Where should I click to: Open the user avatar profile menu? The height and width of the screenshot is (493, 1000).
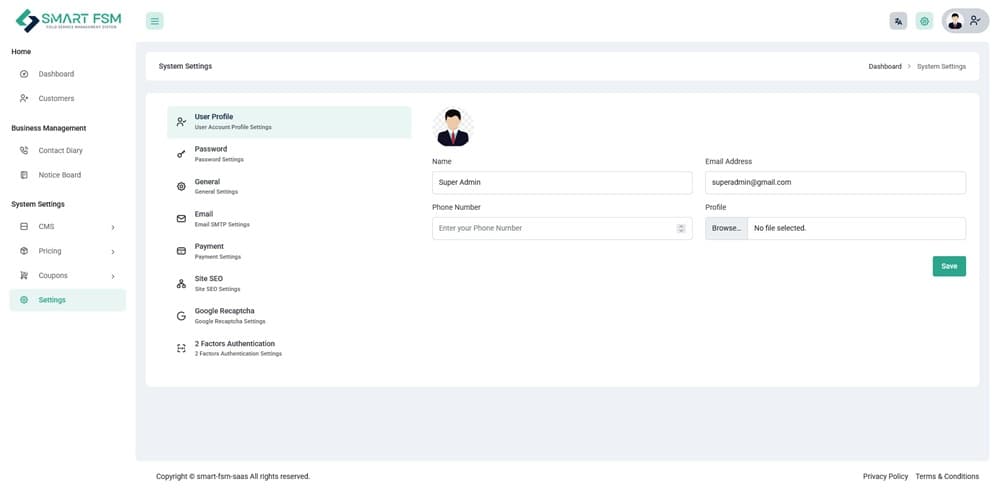coord(964,21)
